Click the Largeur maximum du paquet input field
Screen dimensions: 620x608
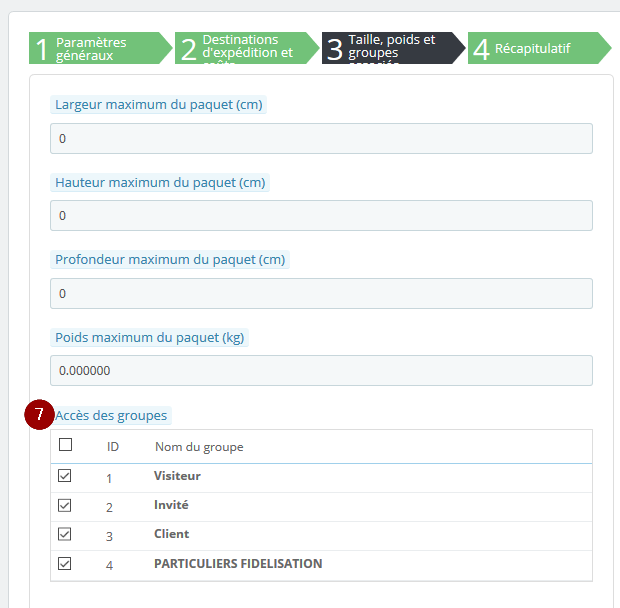[x=321, y=138]
